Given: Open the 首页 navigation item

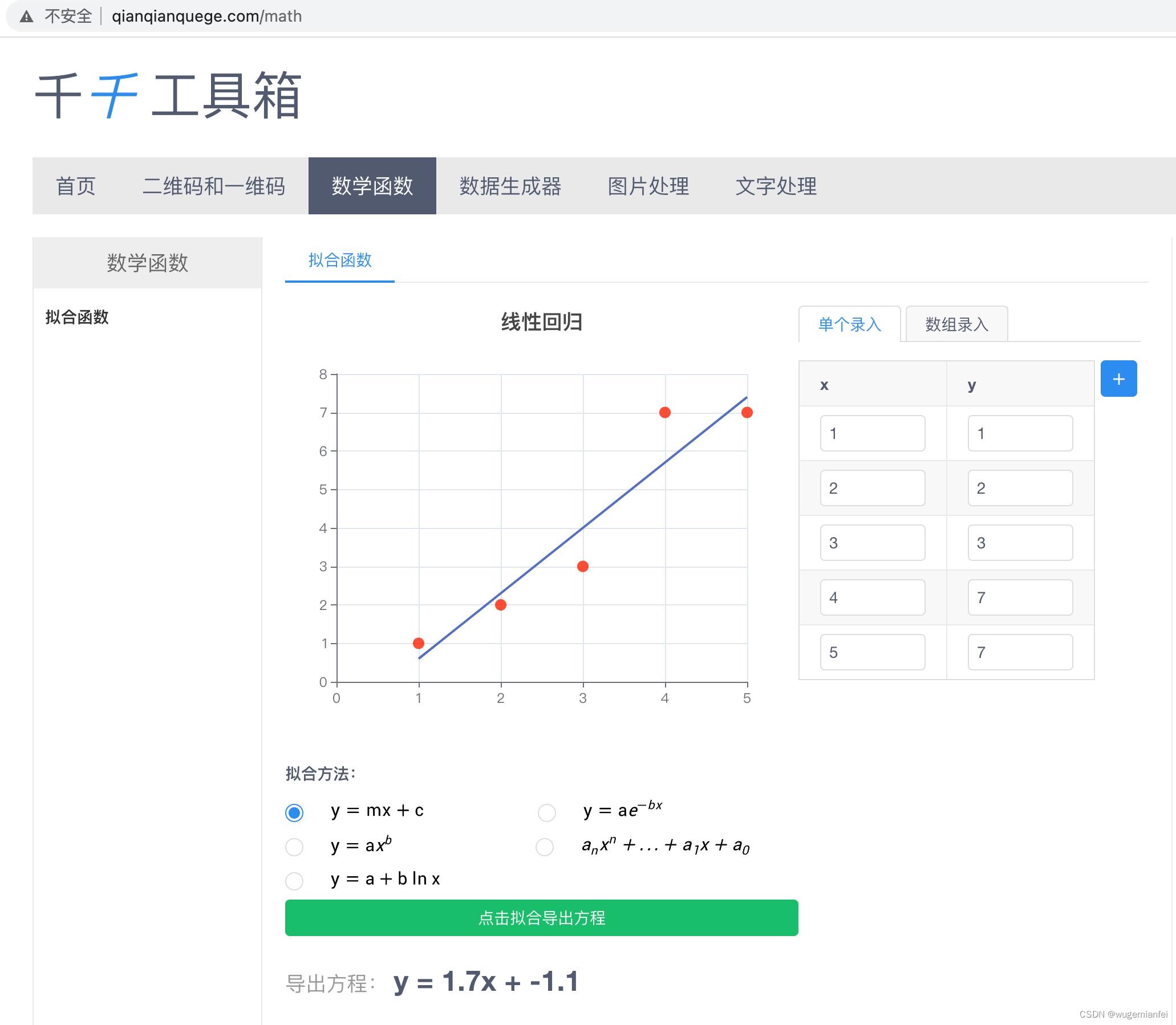Looking at the screenshot, I should point(75,186).
